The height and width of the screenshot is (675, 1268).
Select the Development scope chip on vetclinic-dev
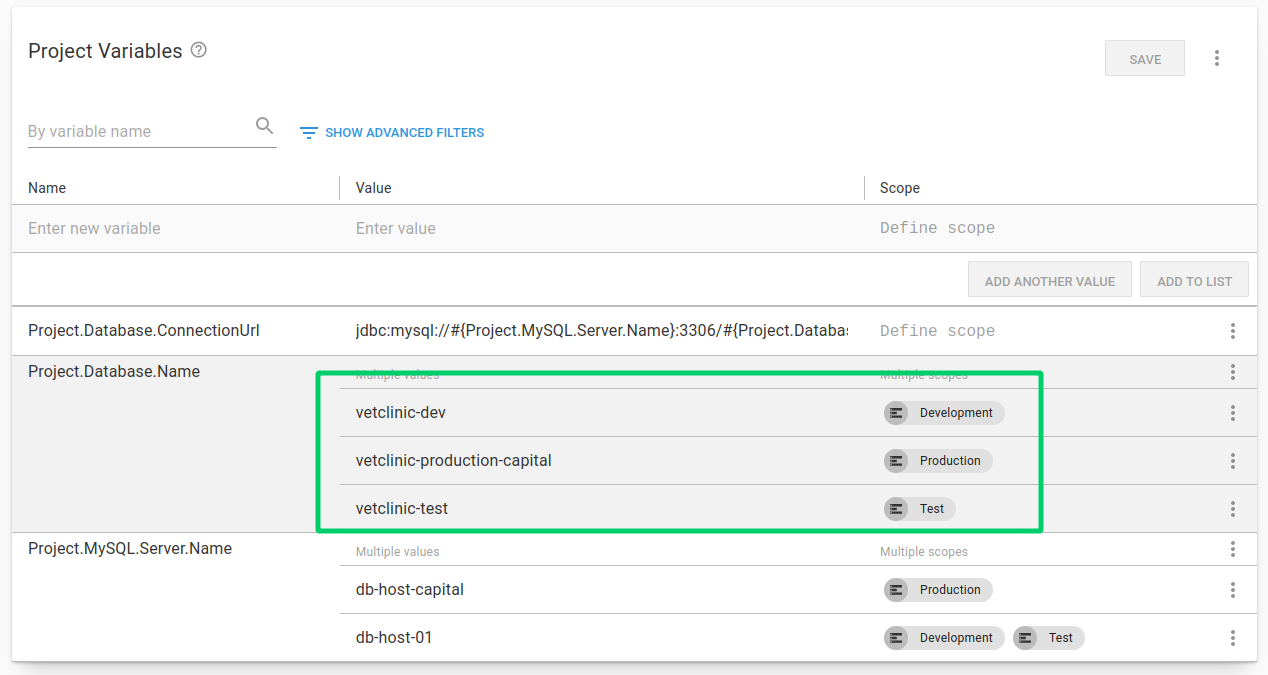(x=943, y=412)
